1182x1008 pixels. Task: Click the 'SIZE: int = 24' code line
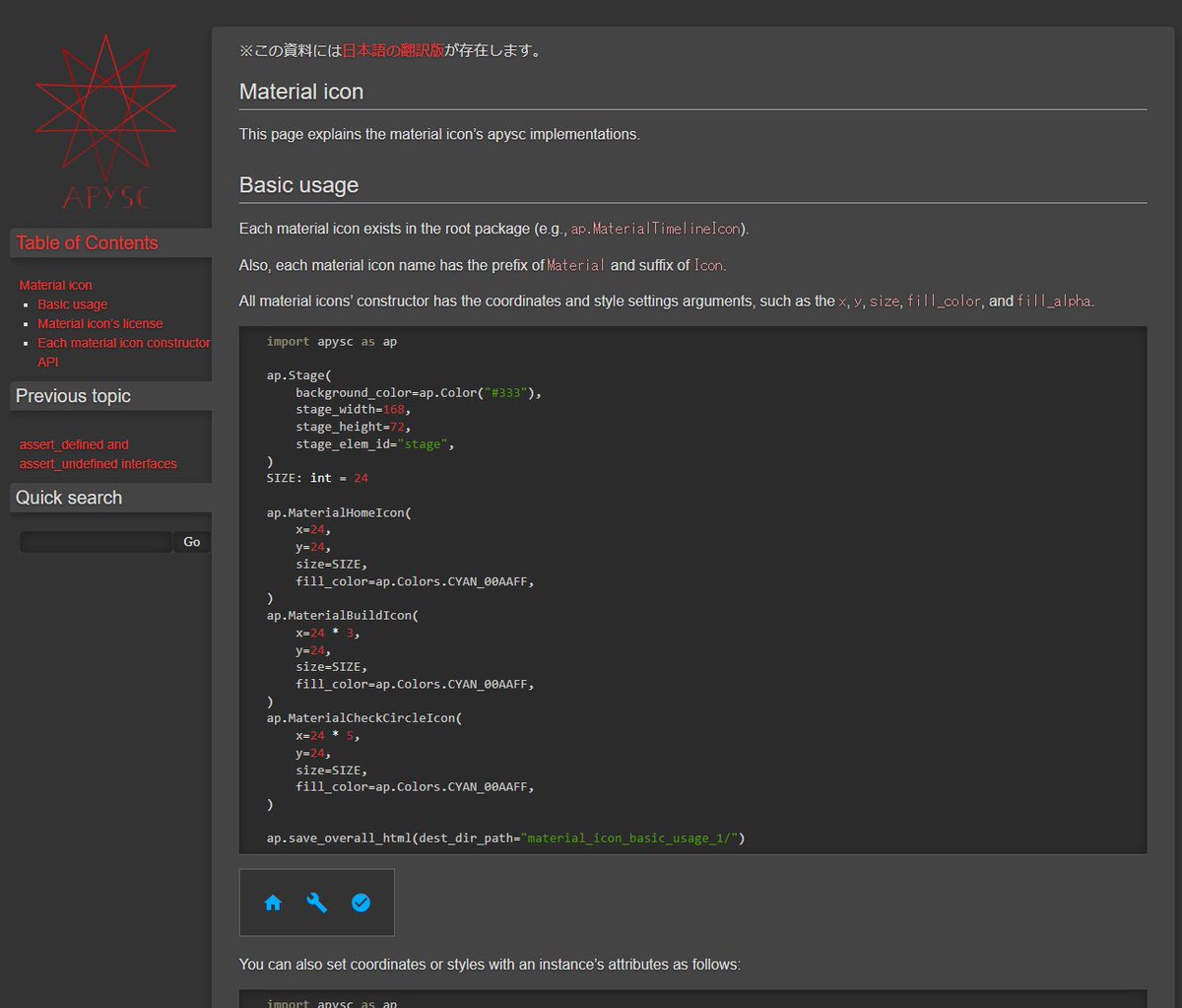click(317, 478)
